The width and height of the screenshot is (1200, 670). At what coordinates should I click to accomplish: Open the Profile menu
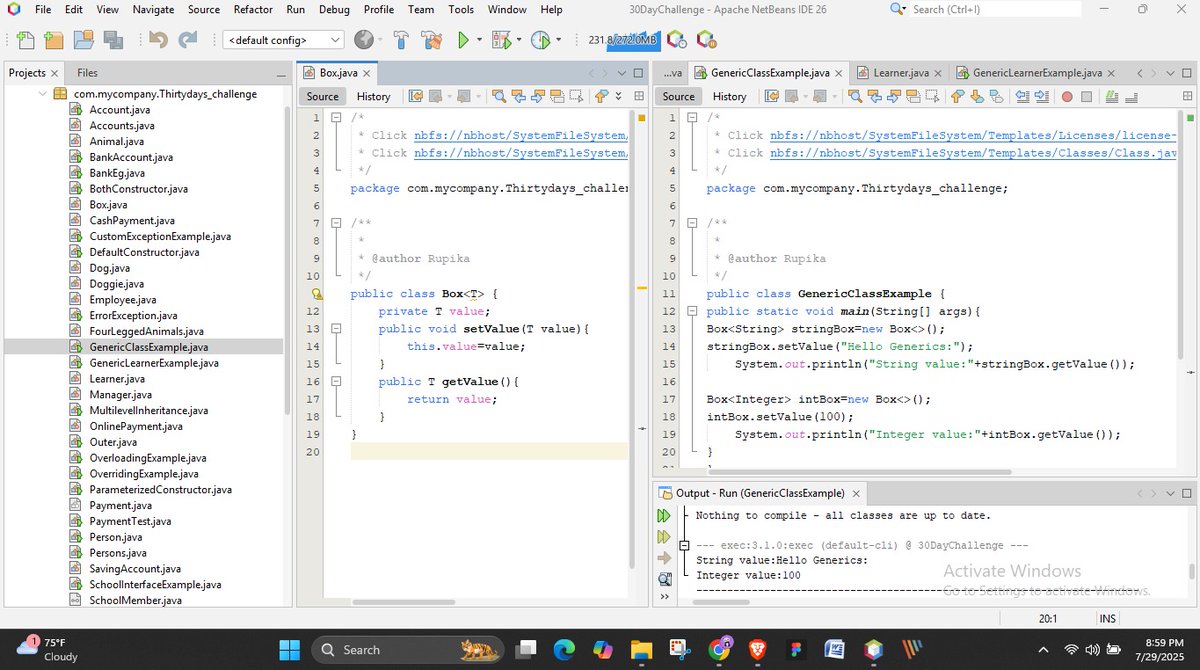click(379, 9)
